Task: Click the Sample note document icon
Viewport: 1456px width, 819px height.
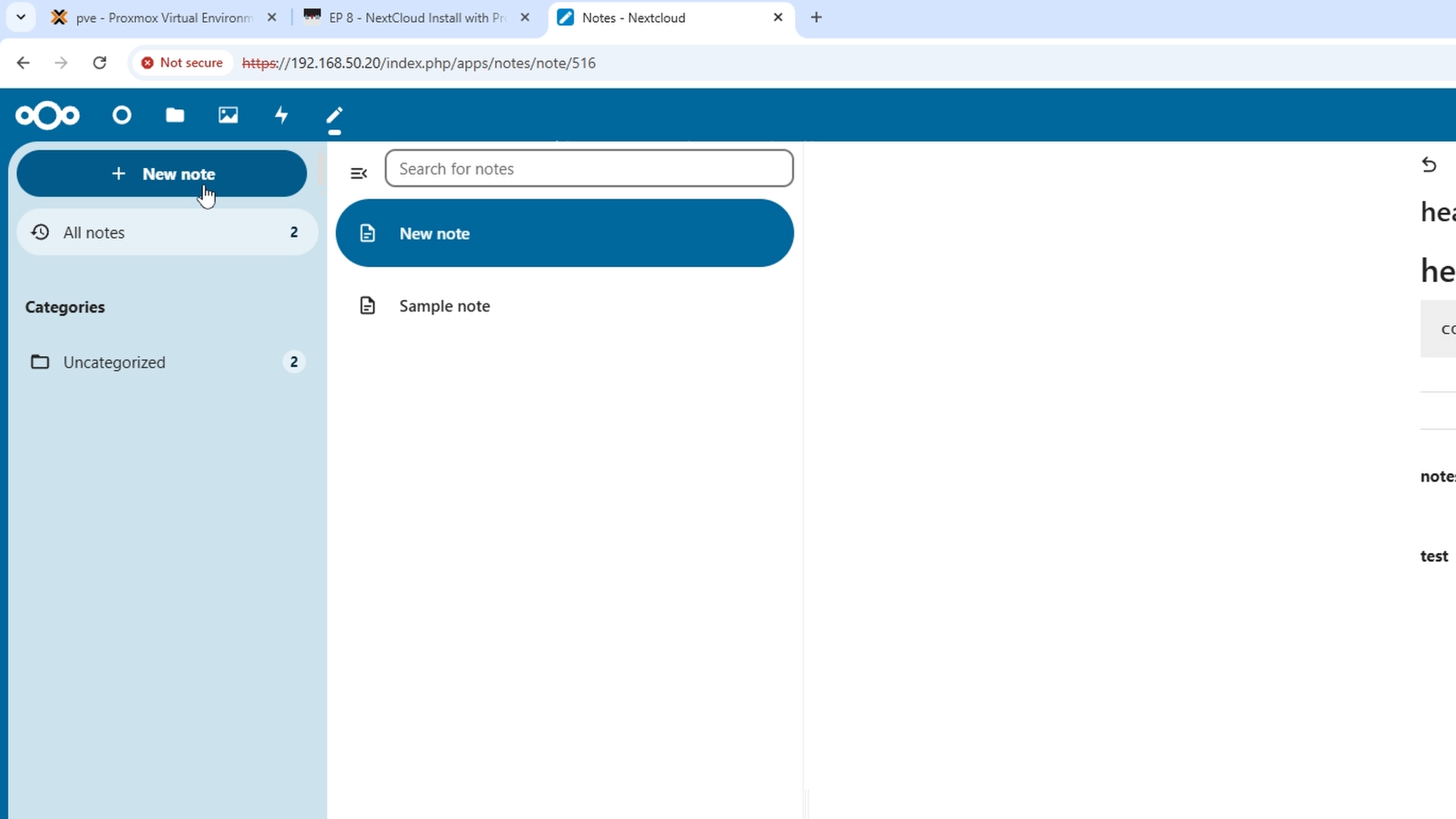Action: tap(367, 306)
